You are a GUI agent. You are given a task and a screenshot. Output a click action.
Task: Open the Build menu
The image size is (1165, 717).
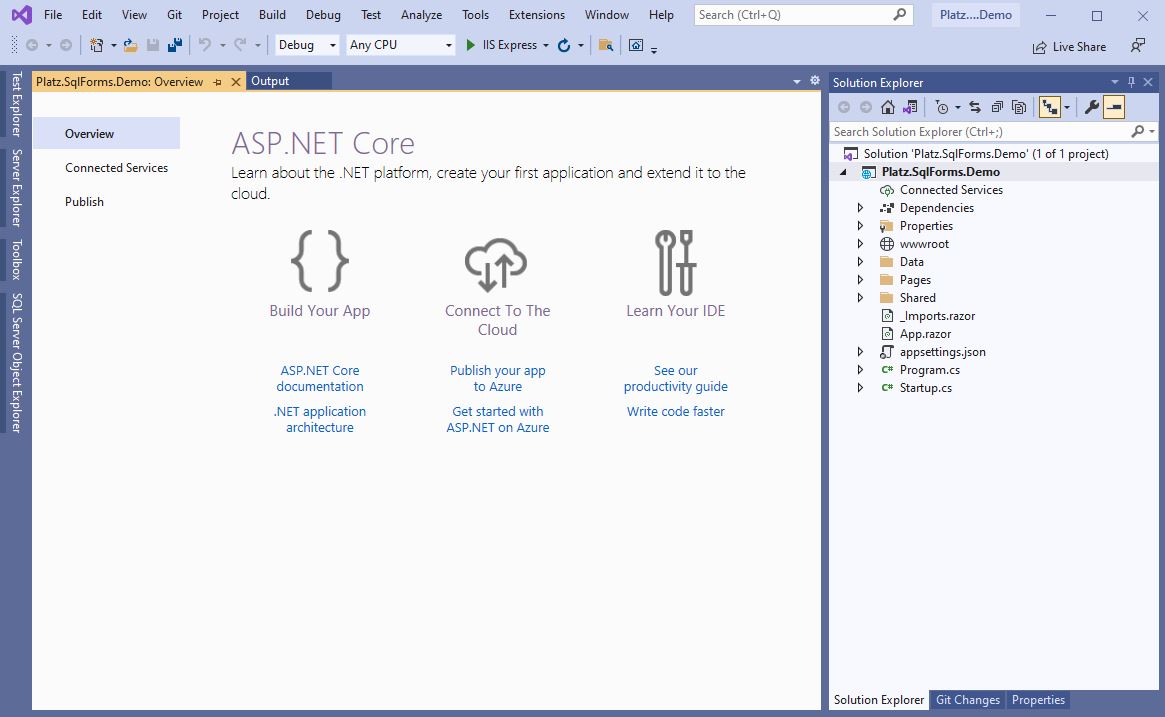click(x=272, y=15)
